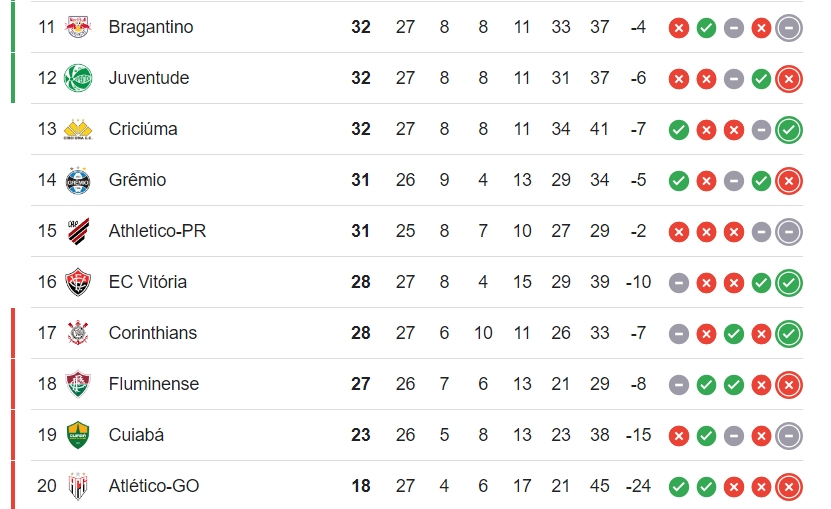831x509 pixels.
Task: Select Juventude's latest loss result icon
Action: [x=789, y=79]
